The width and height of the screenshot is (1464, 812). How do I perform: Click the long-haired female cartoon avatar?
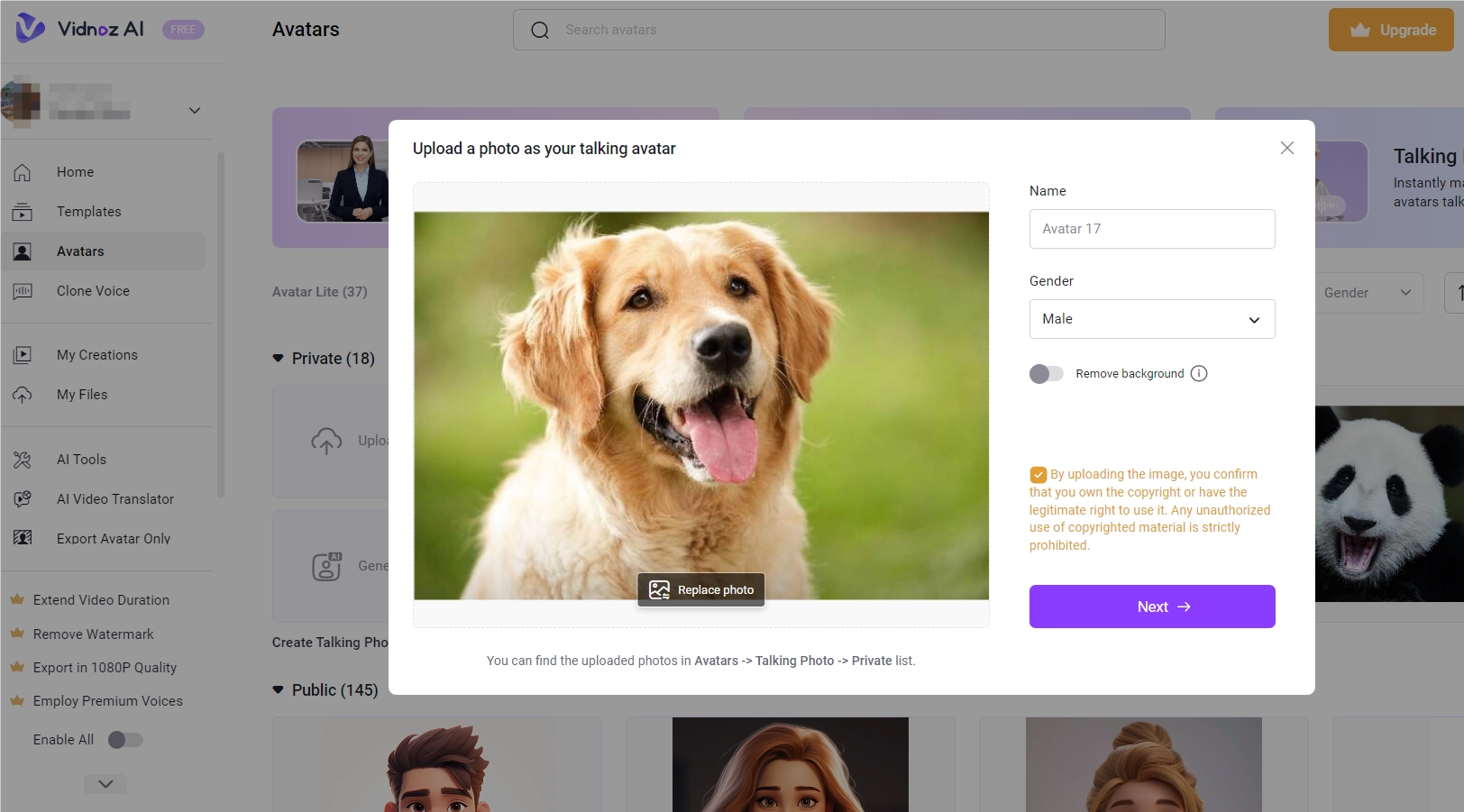coord(791,764)
